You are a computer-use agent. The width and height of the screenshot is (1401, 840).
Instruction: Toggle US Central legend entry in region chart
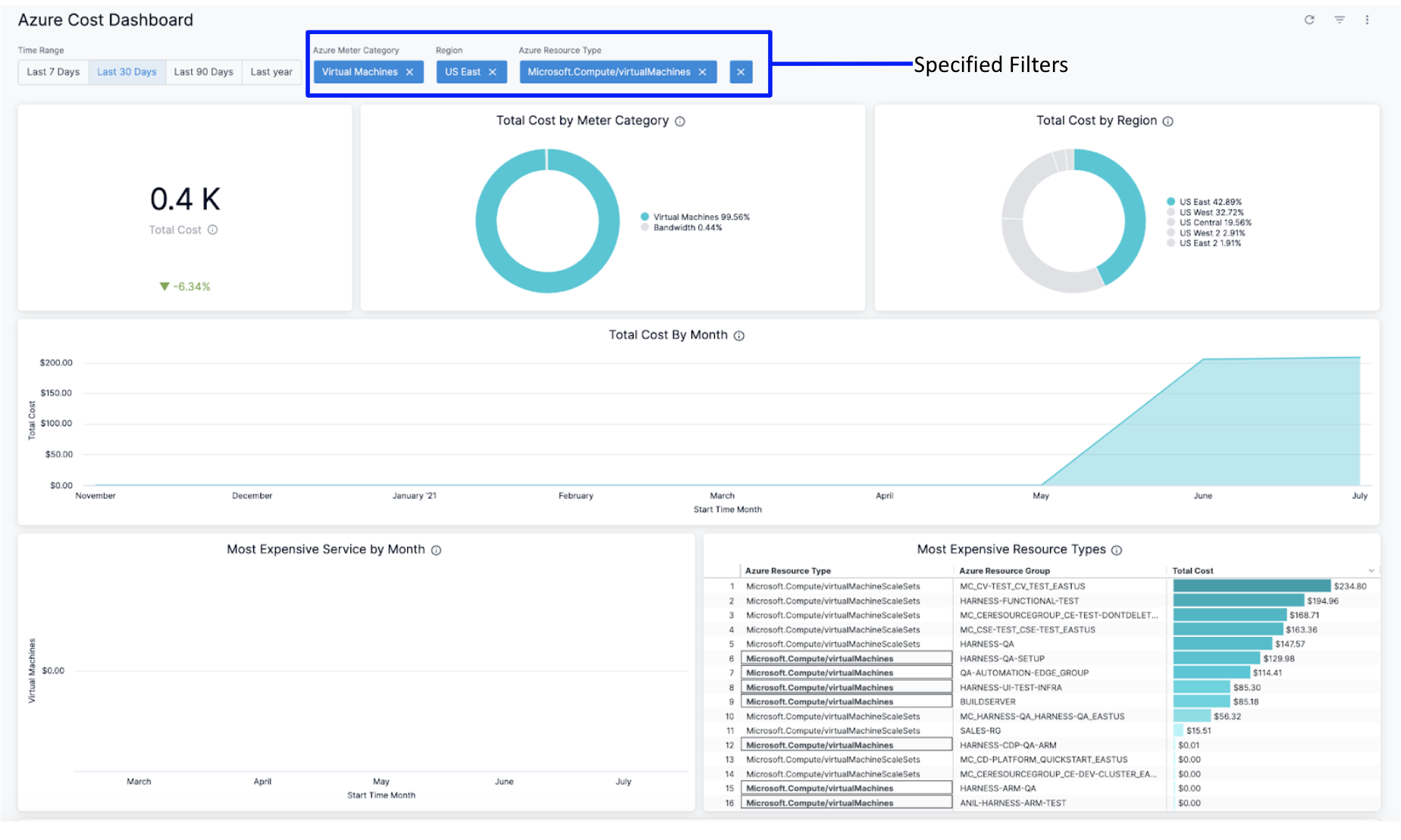click(1215, 223)
